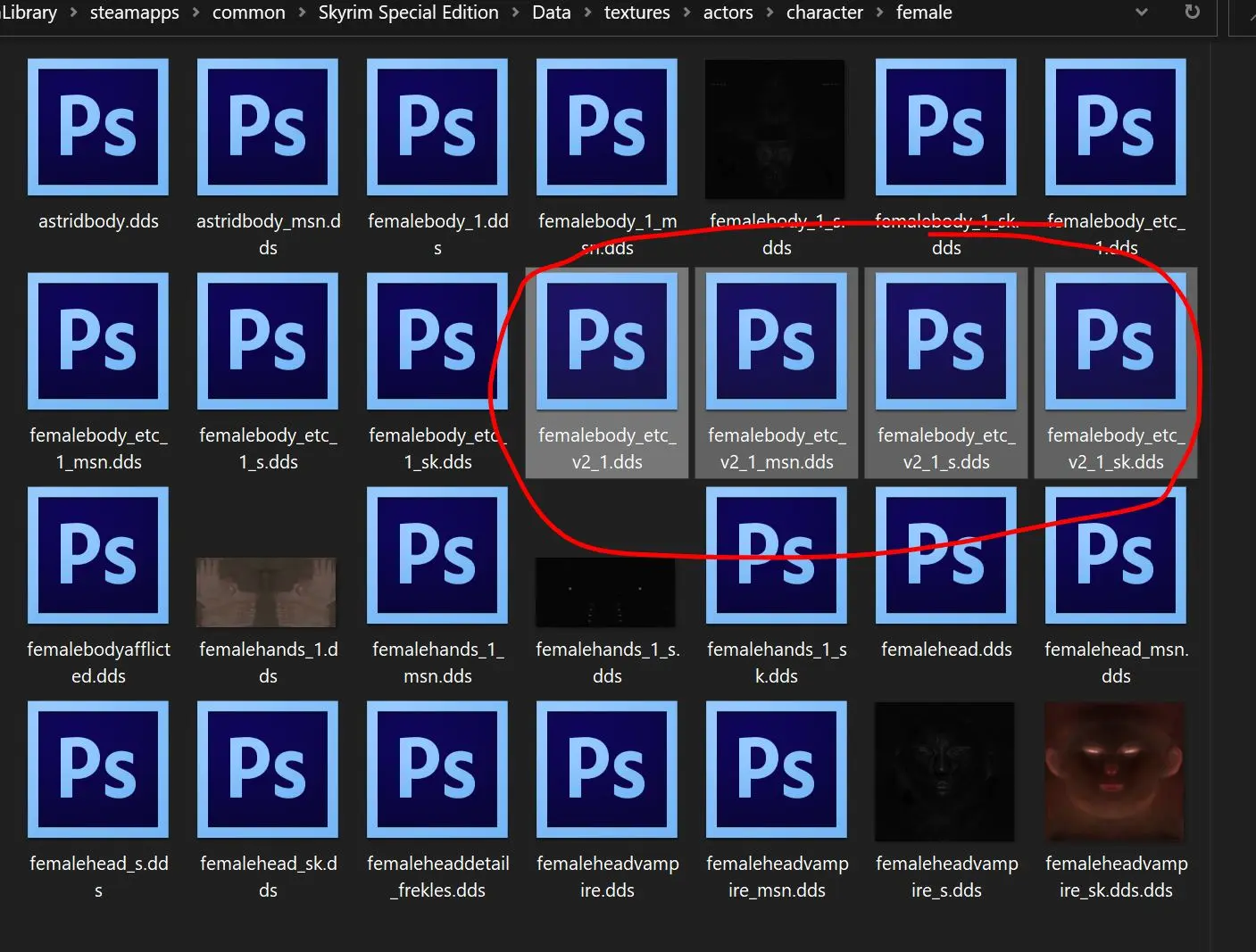Select femaleheadvampire_msn.dds file icon
This screenshot has width=1256, height=952.
777,769
